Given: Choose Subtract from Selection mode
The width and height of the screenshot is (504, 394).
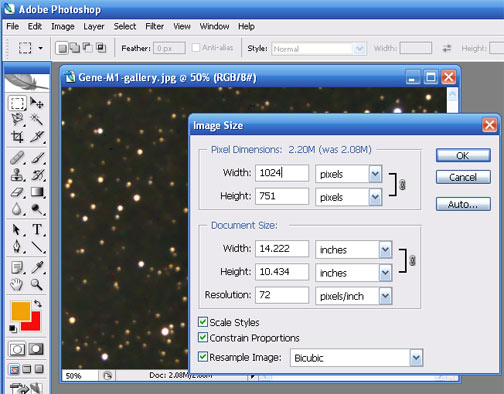Looking at the screenshot, I should point(88,48).
